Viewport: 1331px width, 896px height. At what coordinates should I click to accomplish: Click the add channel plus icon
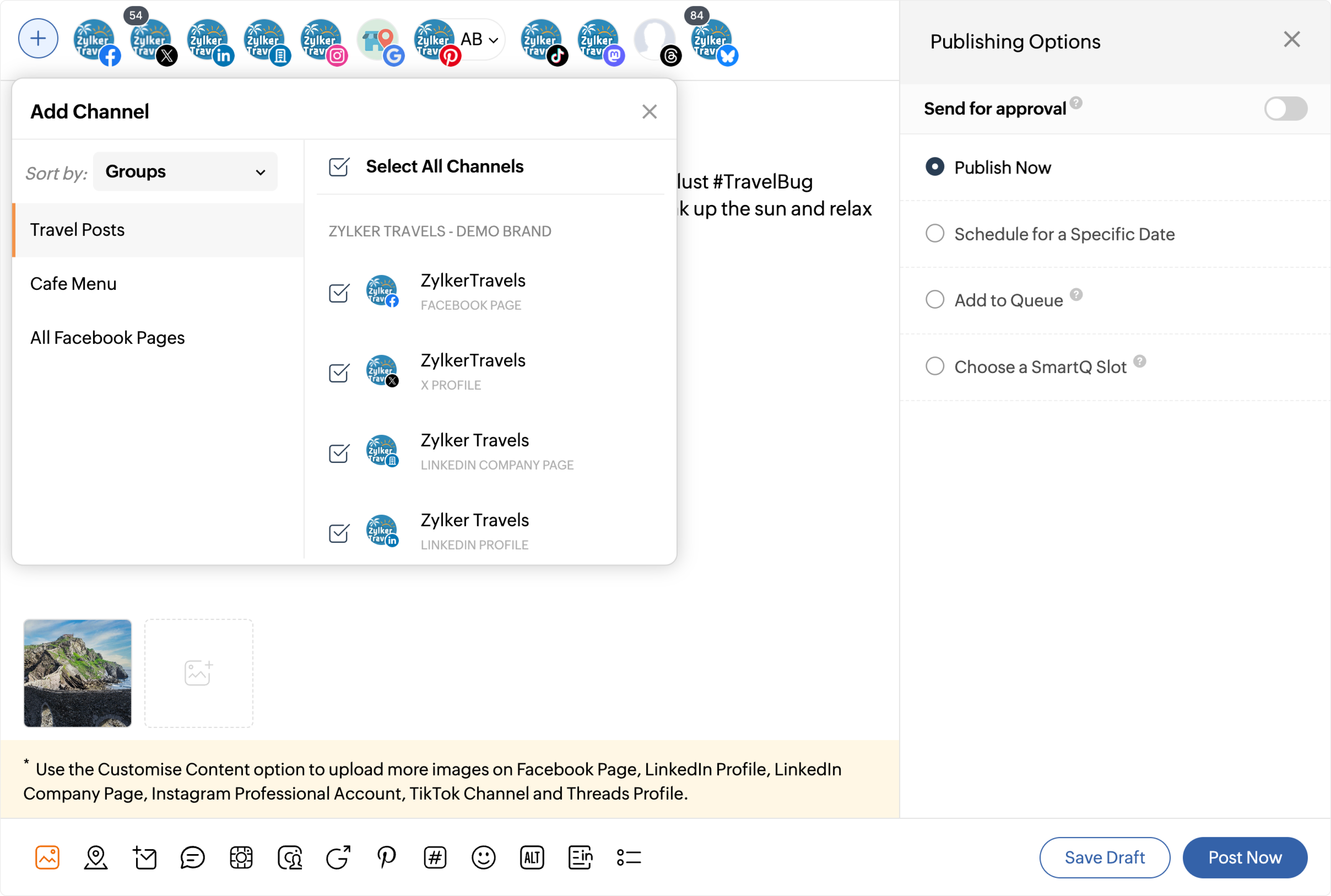(x=38, y=39)
